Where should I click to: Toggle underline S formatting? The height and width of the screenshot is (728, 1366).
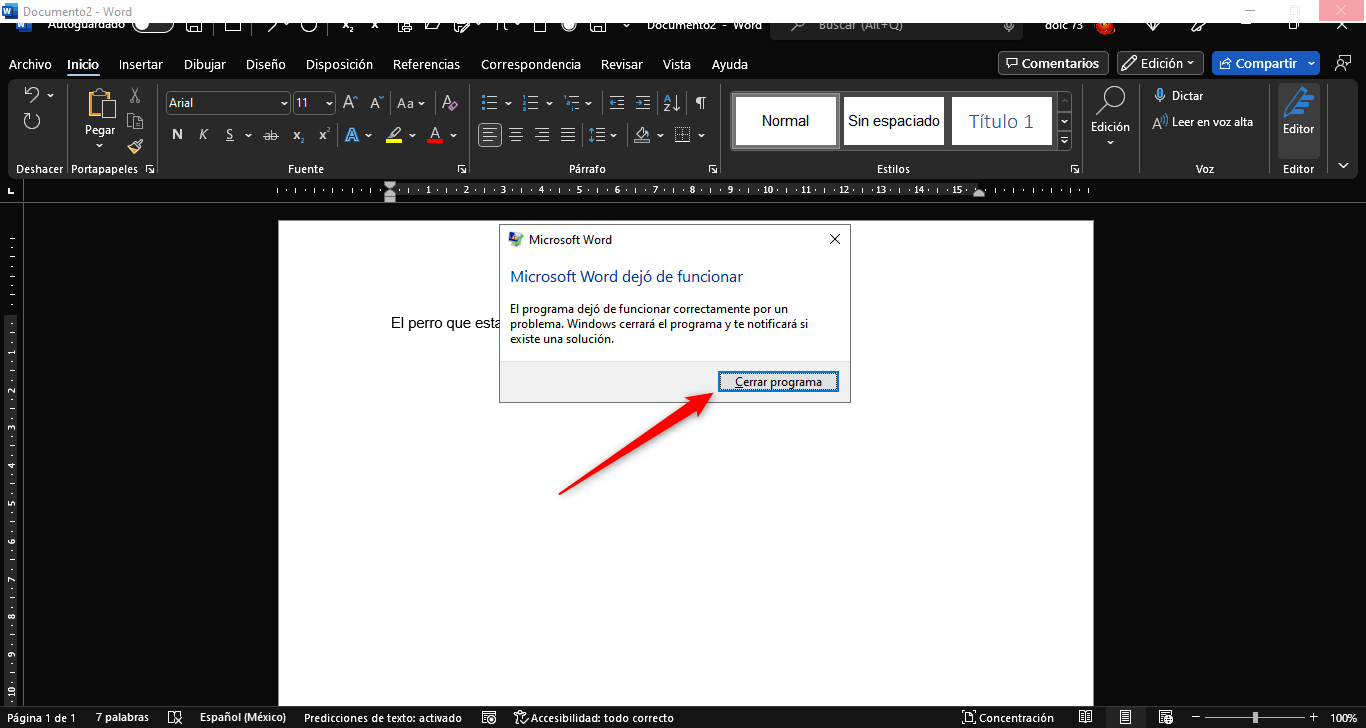[229, 135]
